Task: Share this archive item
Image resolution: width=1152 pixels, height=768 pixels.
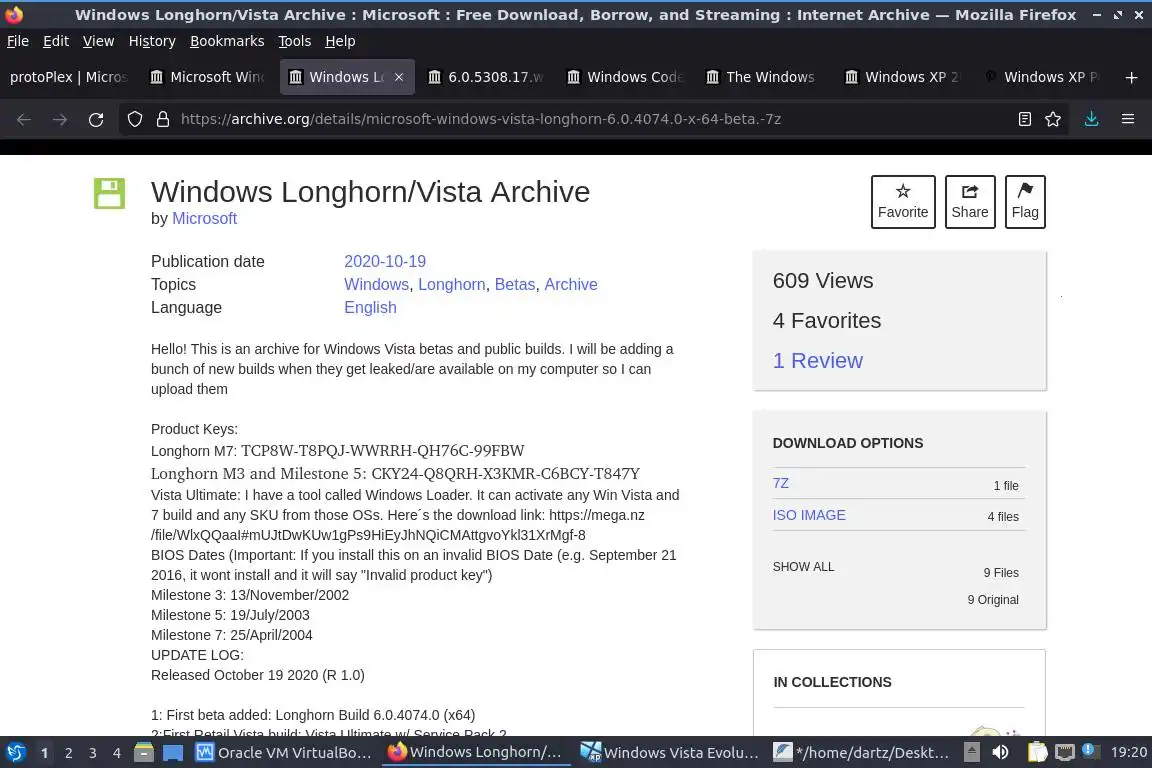Action: [970, 201]
